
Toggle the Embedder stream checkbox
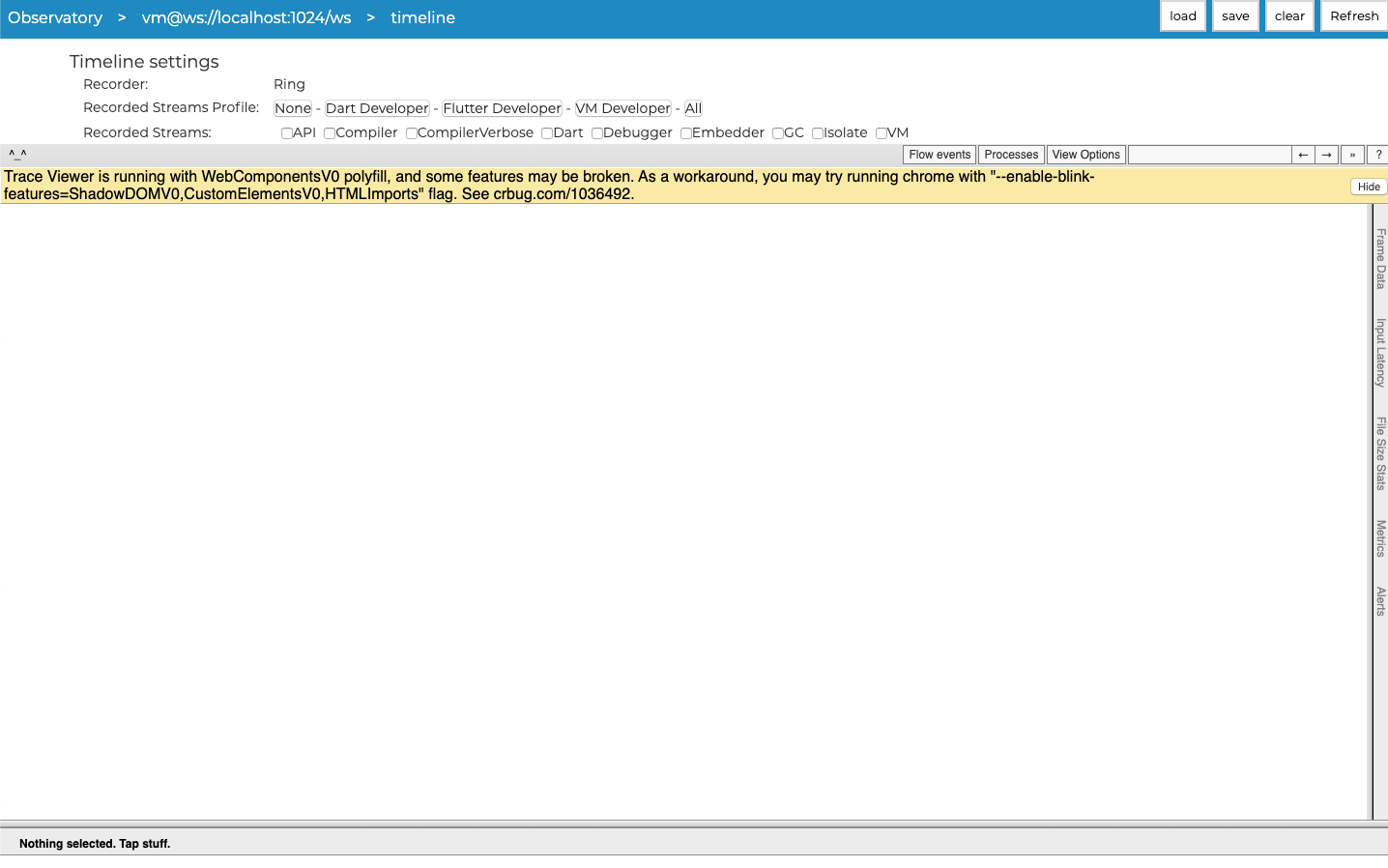pos(686,132)
